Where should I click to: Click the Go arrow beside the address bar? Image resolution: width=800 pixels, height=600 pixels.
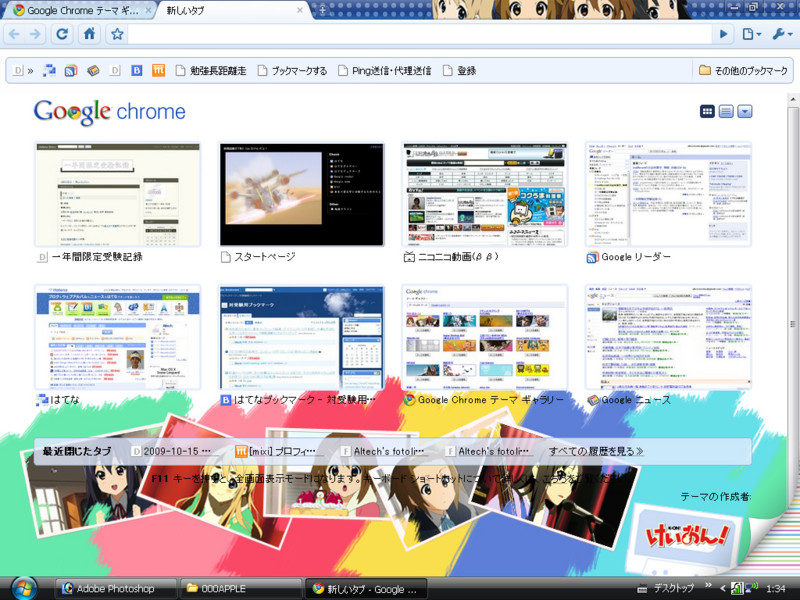tap(723, 34)
